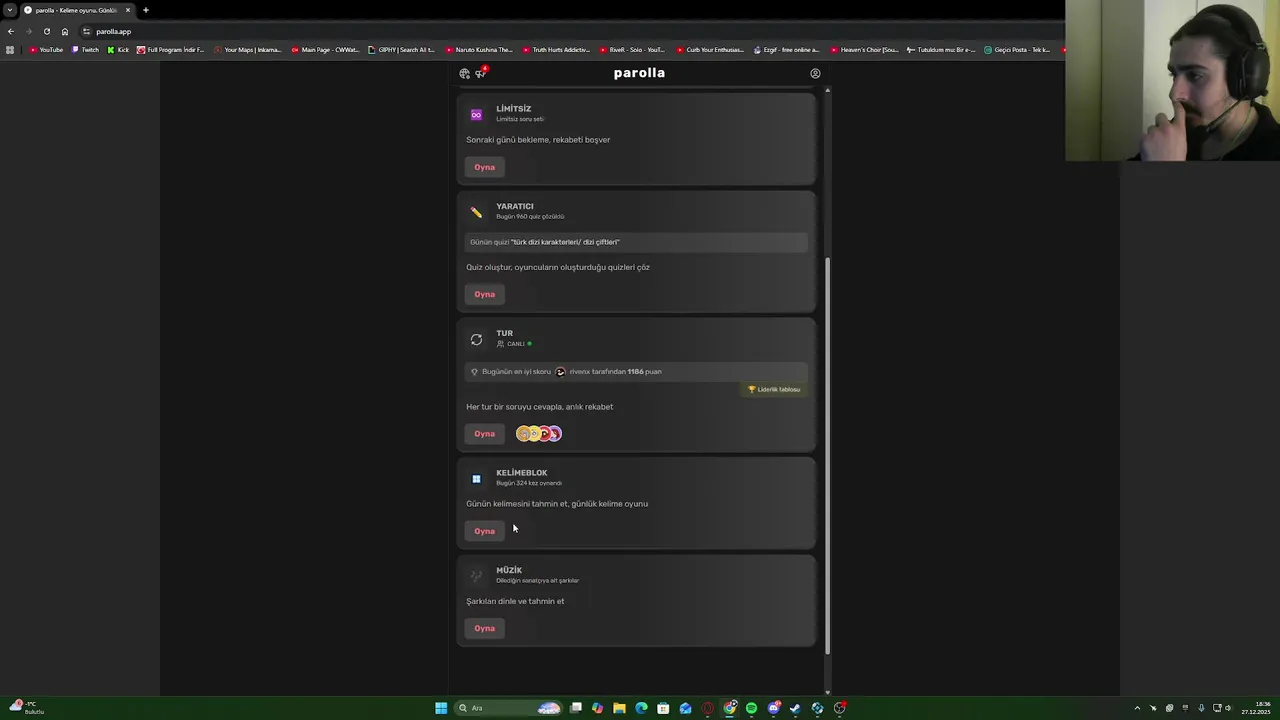
Task: Open File Explorer from the taskbar
Action: click(x=619, y=708)
